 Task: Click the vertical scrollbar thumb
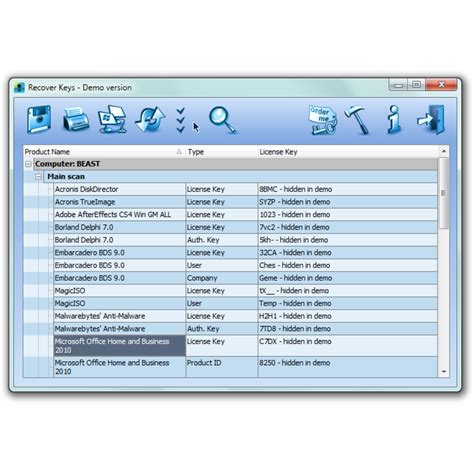point(444,193)
